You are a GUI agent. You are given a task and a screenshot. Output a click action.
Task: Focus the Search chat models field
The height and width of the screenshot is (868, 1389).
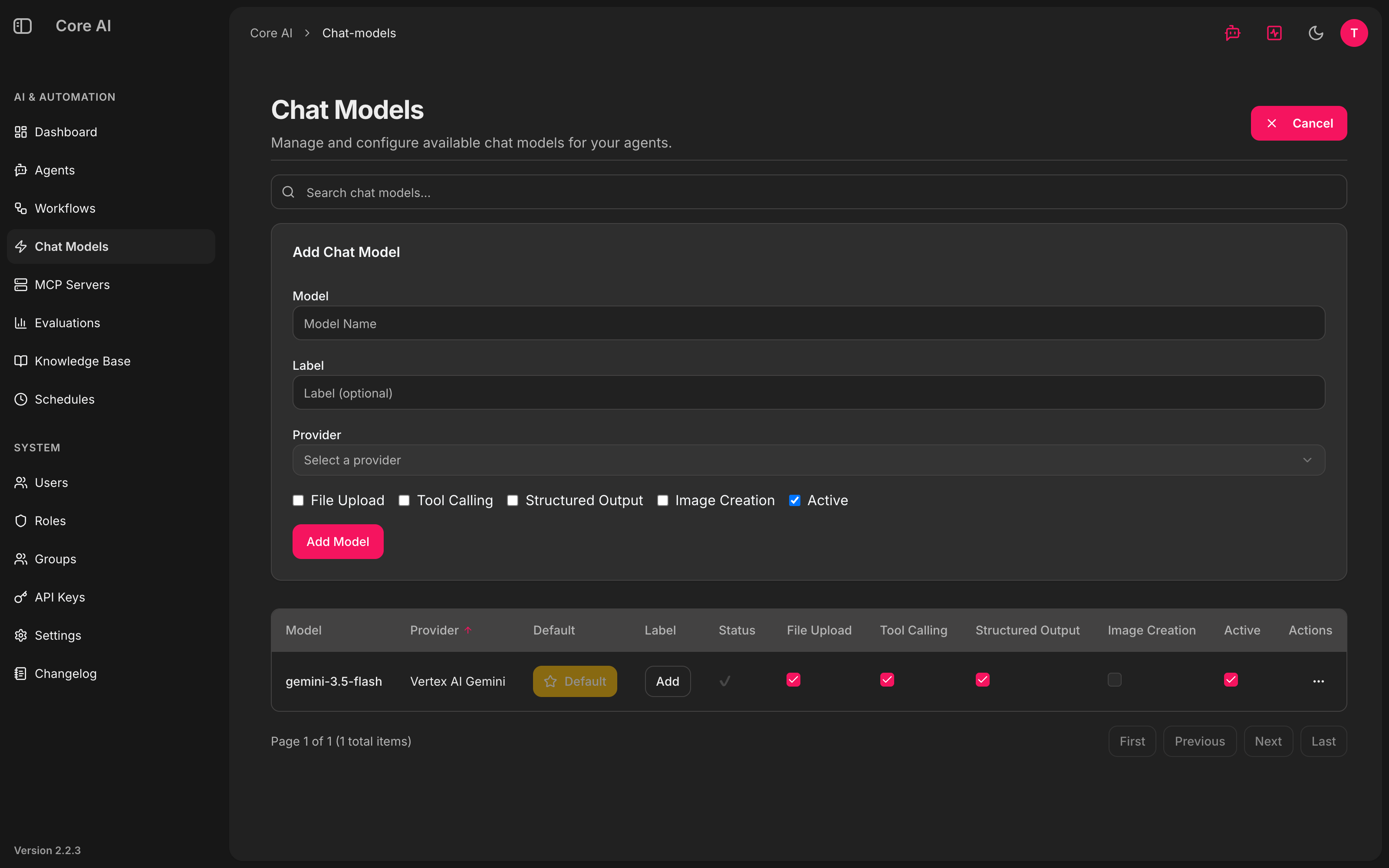[x=809, y=192]
